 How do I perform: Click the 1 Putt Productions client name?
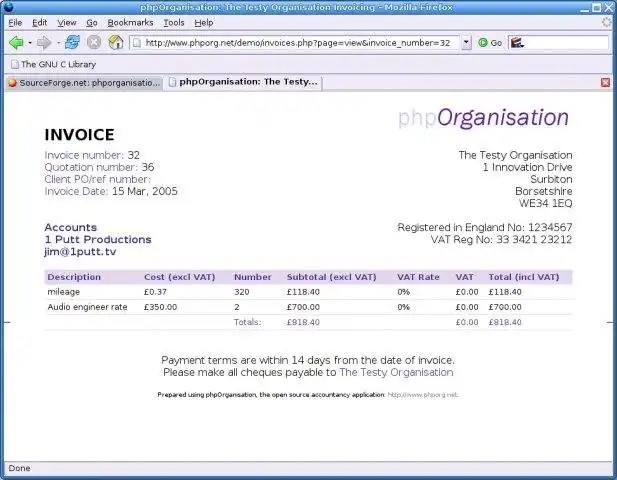click(x=98, y=239)
